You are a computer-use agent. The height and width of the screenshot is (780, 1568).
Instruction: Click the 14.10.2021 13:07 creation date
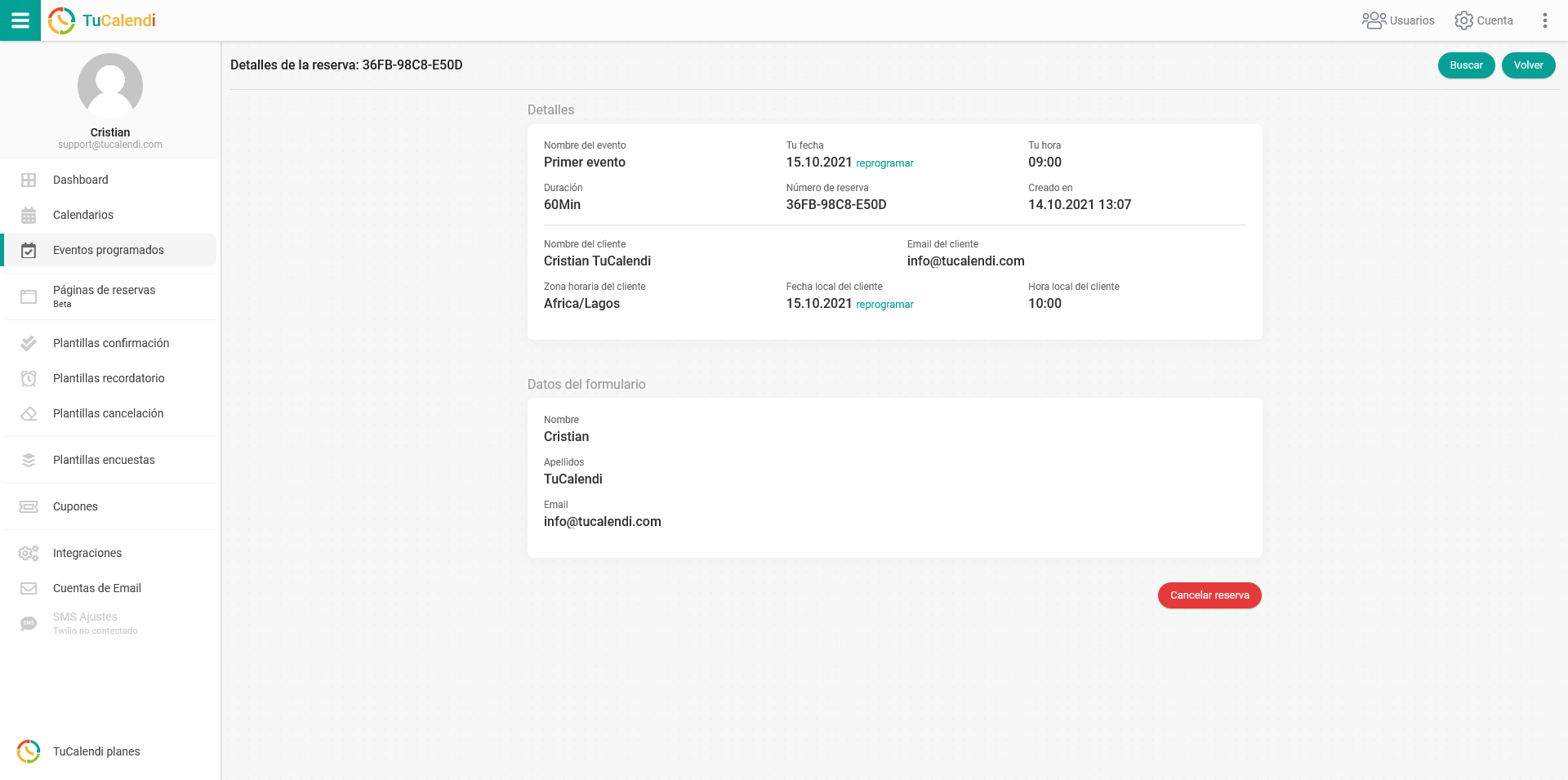(x=1080, y=205)
